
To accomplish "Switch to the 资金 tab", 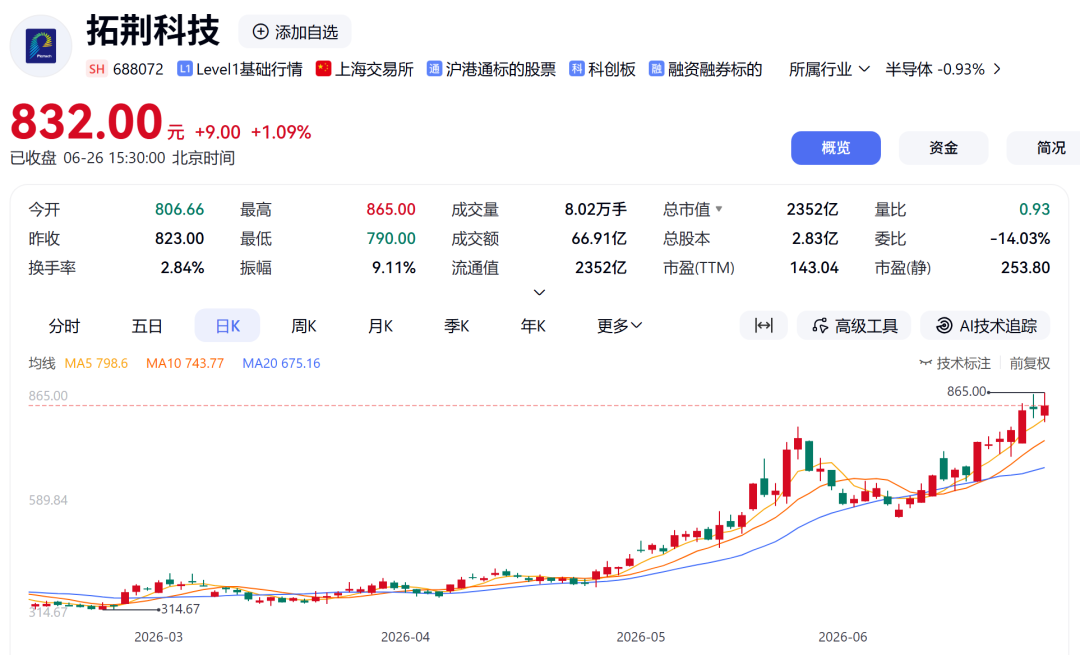I will [944, 147].
